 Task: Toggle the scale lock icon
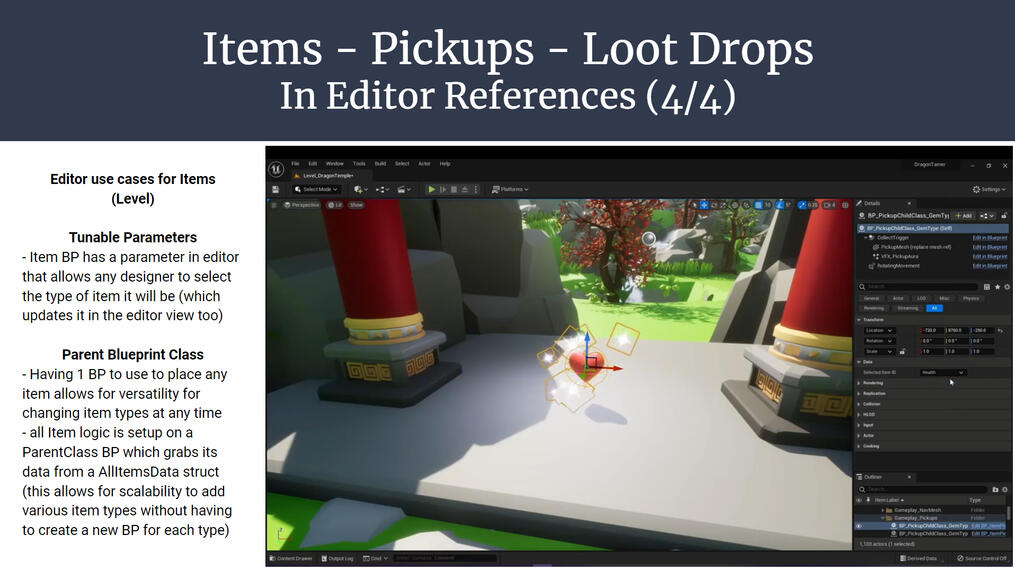pyautogui.click(x=902, y=351)
